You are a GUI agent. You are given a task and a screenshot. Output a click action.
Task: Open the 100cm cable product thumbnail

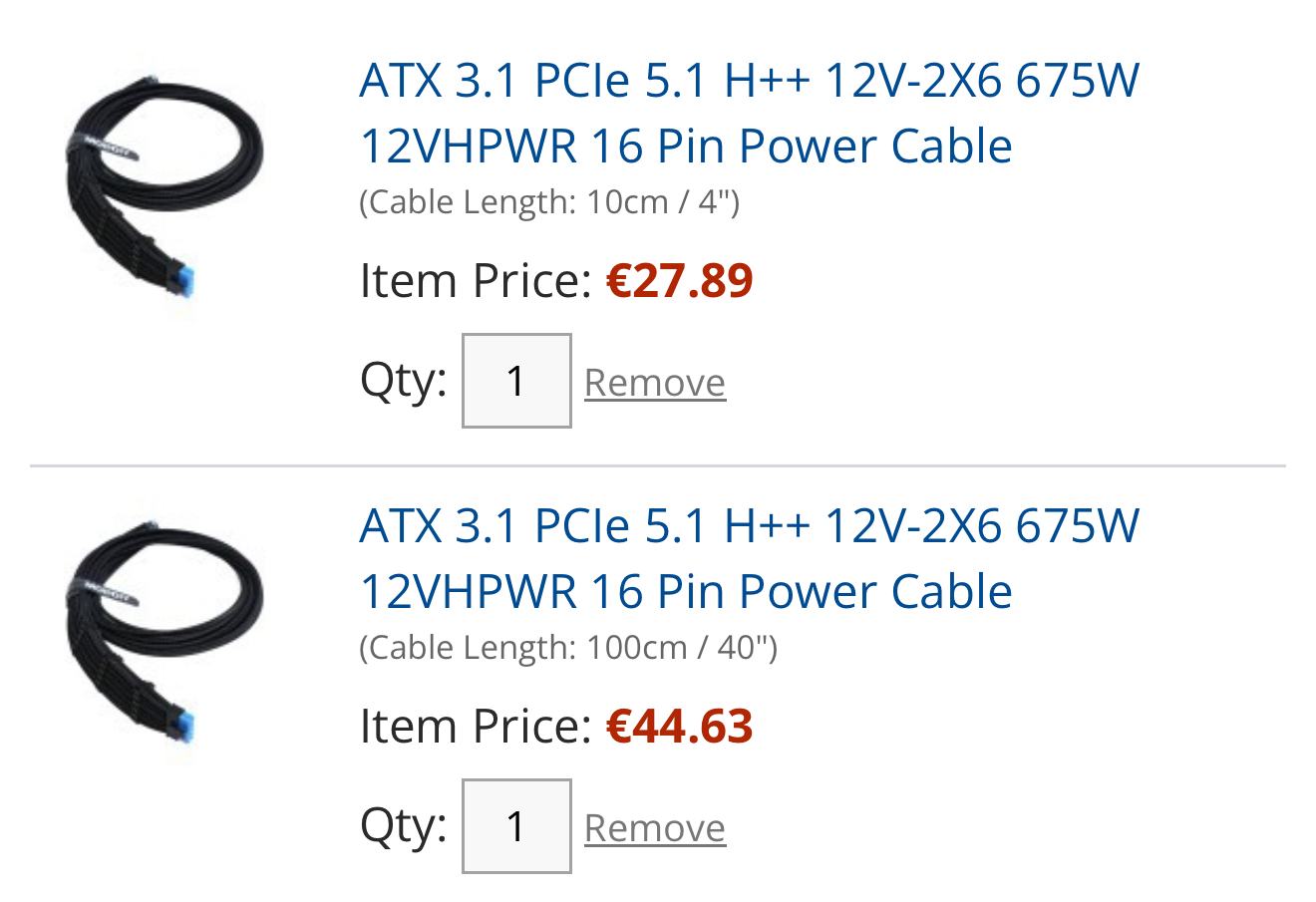(x=160, y=630)
